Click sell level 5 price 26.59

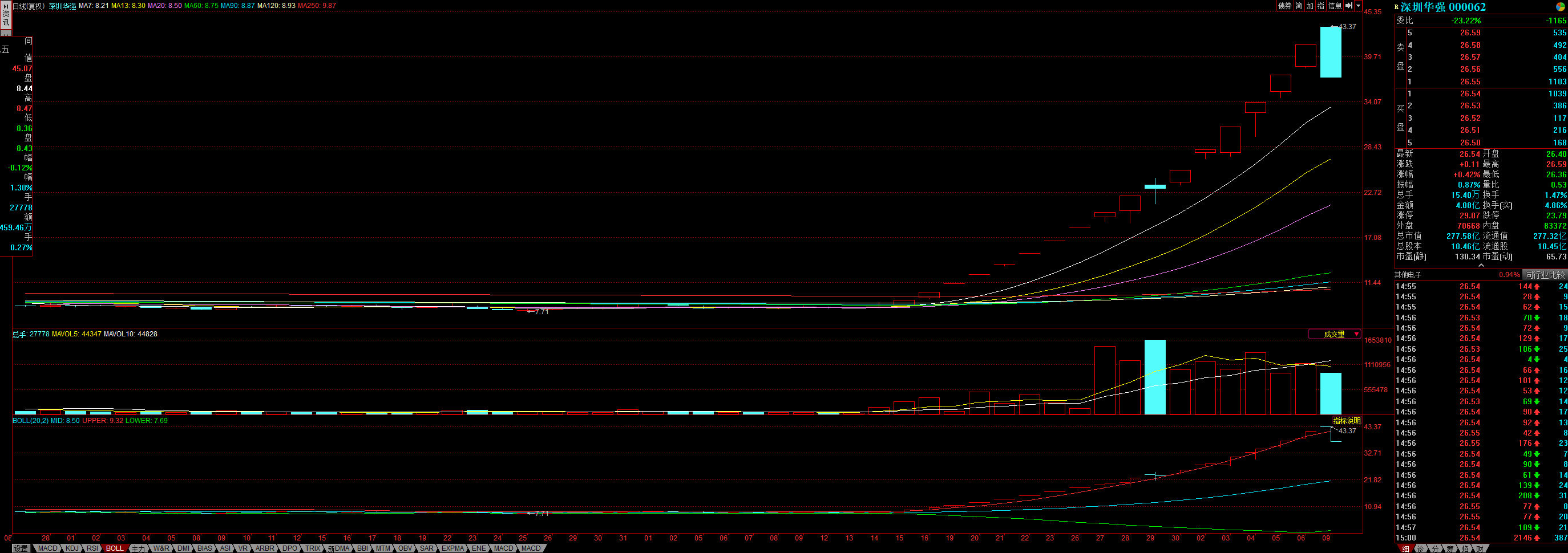[1470, 33]
